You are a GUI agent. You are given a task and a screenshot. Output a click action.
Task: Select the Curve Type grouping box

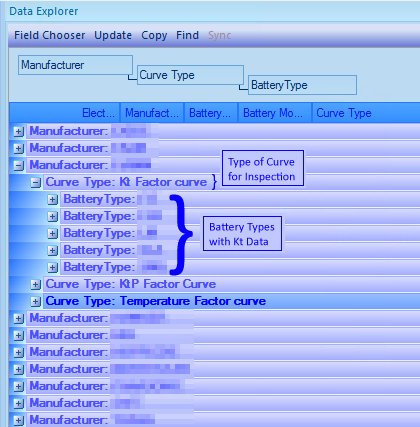coord(190,75)
